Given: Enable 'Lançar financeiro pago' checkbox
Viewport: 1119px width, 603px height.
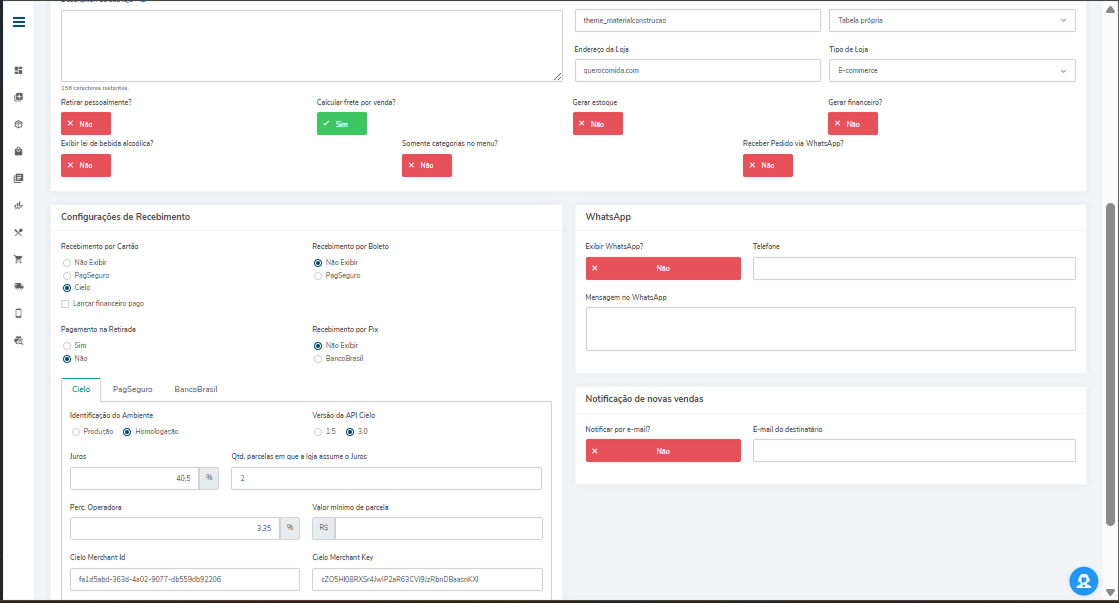Looking at the screenshot, I should point(66,304).
